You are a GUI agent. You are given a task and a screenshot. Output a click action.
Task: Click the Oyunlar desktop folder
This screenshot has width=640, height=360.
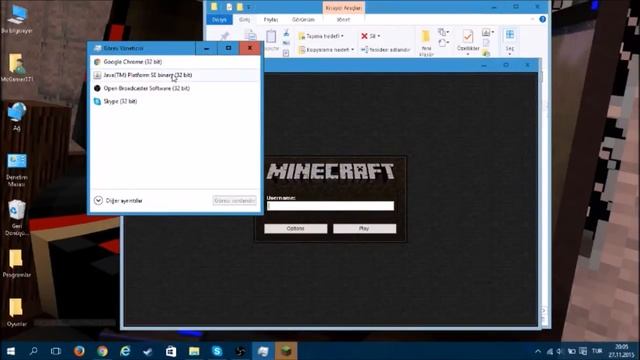click(17, 313)
